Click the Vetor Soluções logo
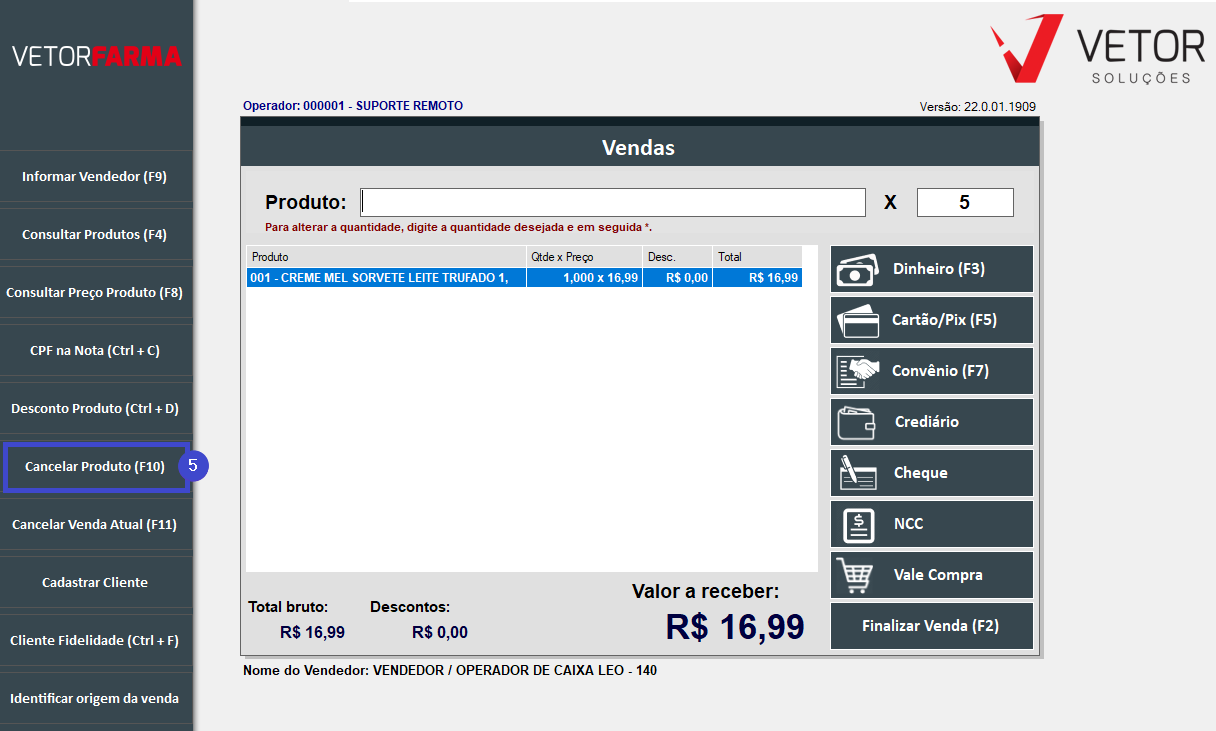The image size is (1216, 731). (x=1098, y=50)
